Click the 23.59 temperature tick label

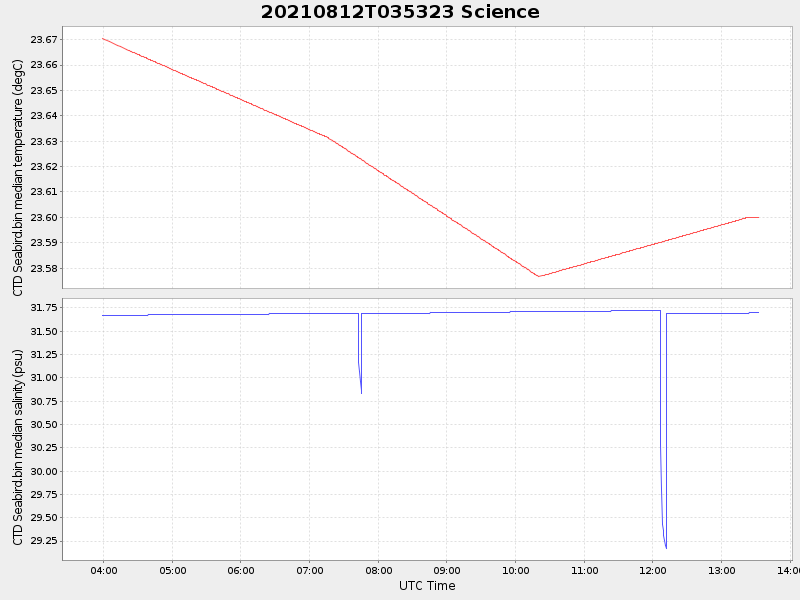tap(44, 243)
